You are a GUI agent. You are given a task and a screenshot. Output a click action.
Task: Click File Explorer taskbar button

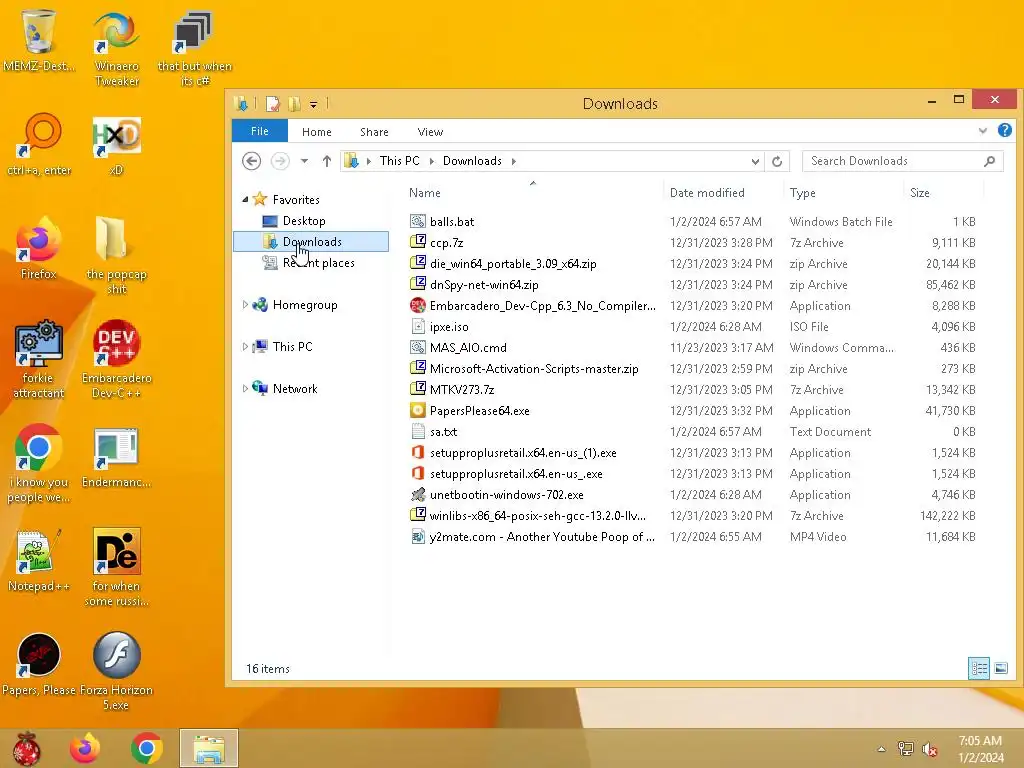pyautogui.click(x=208, y=748)
